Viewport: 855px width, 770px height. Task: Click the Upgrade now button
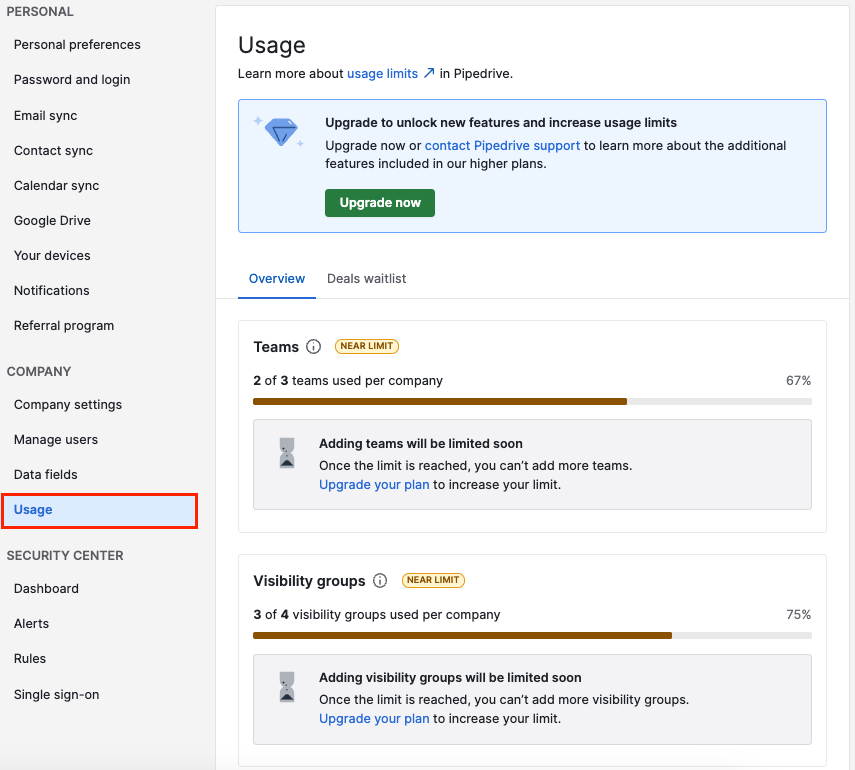[x=379, y=202]
